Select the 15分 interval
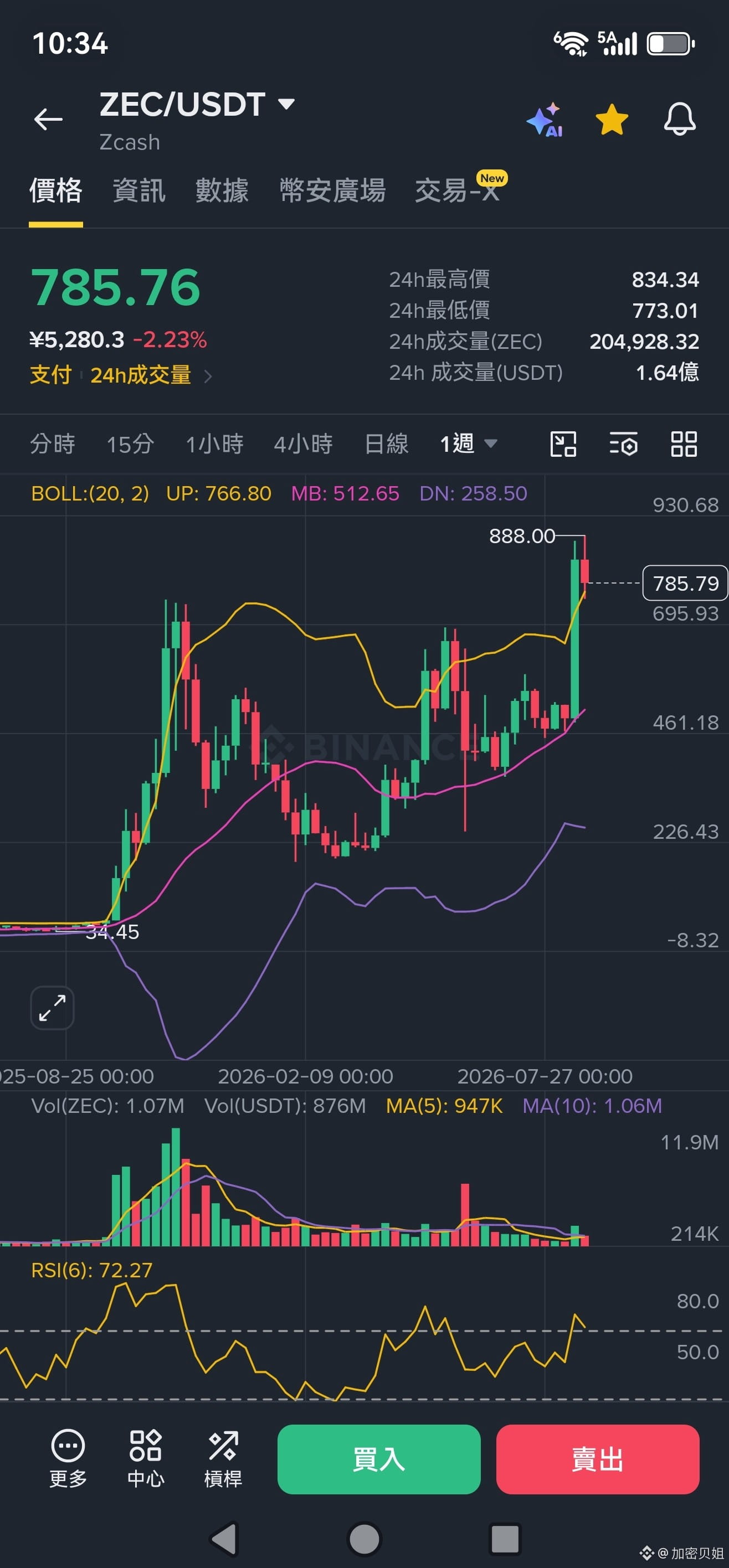The width and height of the screenshot is (729, 1568). pos(130,443)
